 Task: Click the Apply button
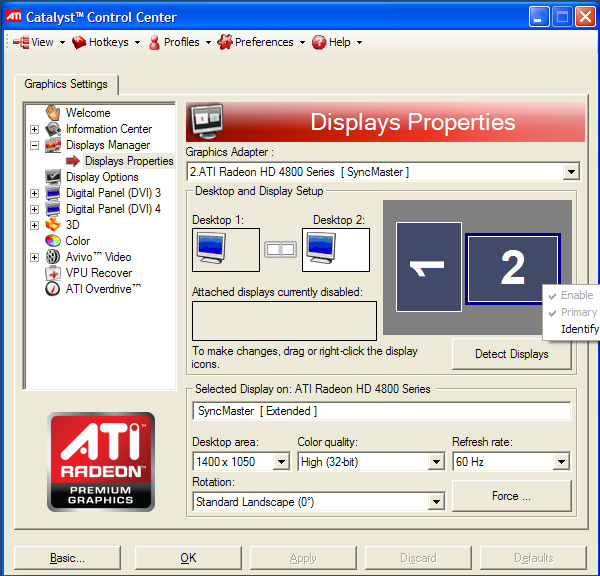[303, 558]
